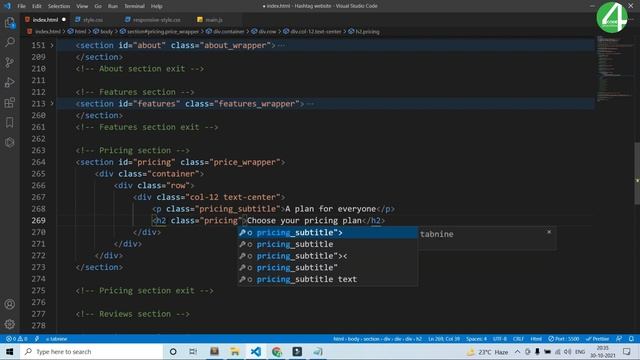Click the tabnine status bar item
640x360 pixels.
click(x=56, y=339)
